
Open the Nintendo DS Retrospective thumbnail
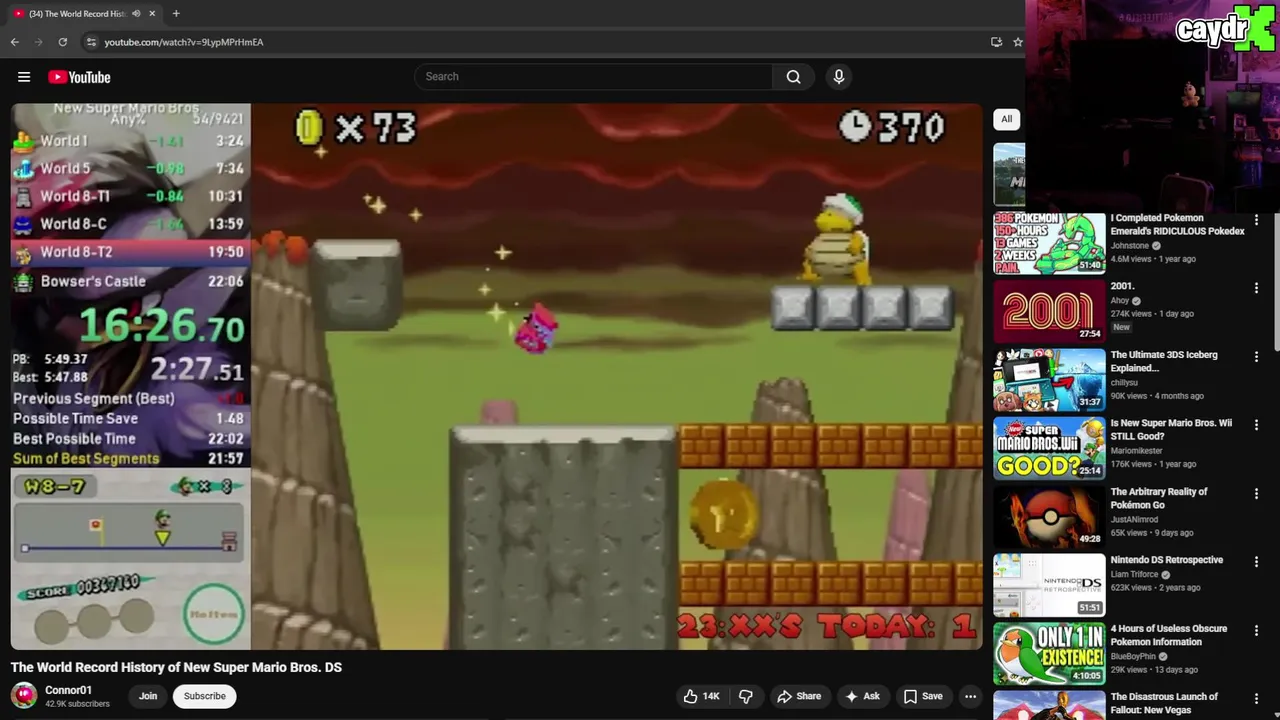(x=1049, y=585)
